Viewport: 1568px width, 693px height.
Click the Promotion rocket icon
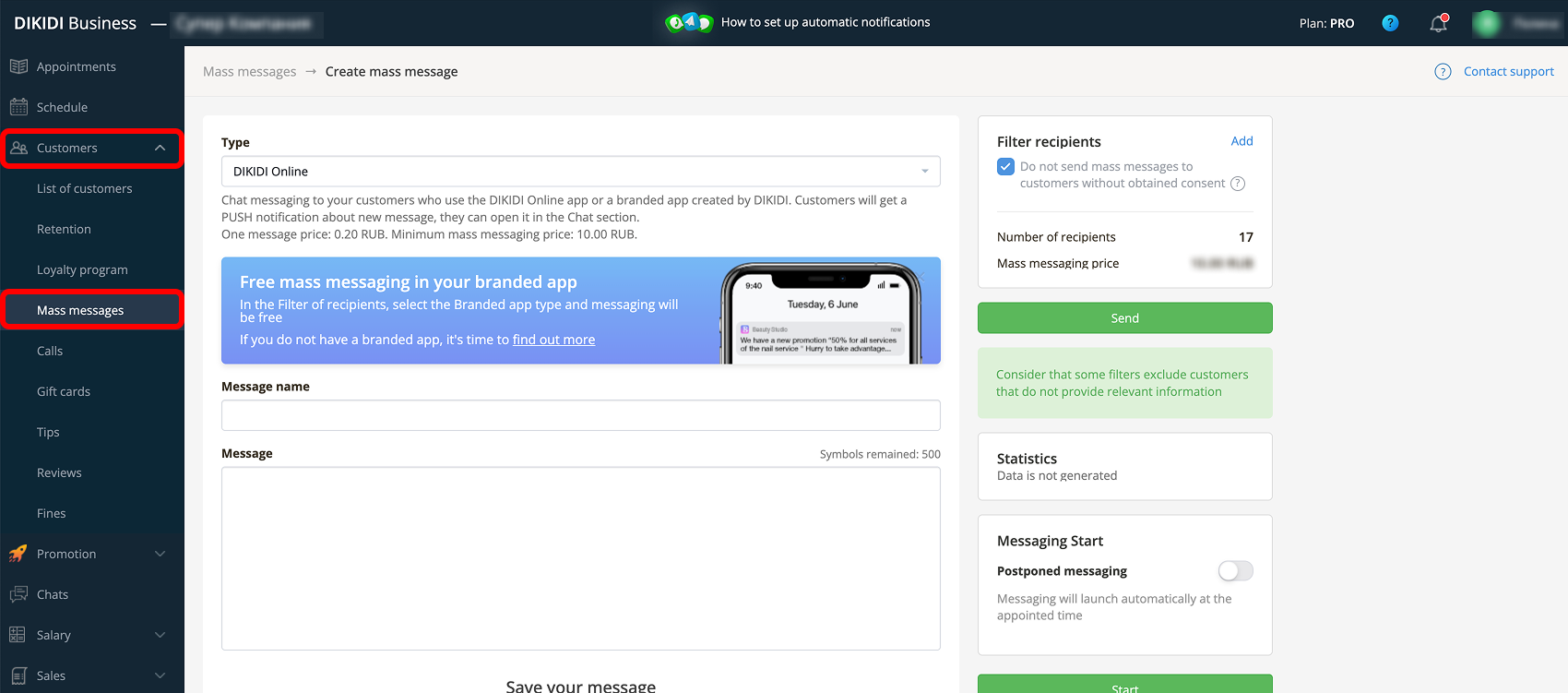pos(18,554)
